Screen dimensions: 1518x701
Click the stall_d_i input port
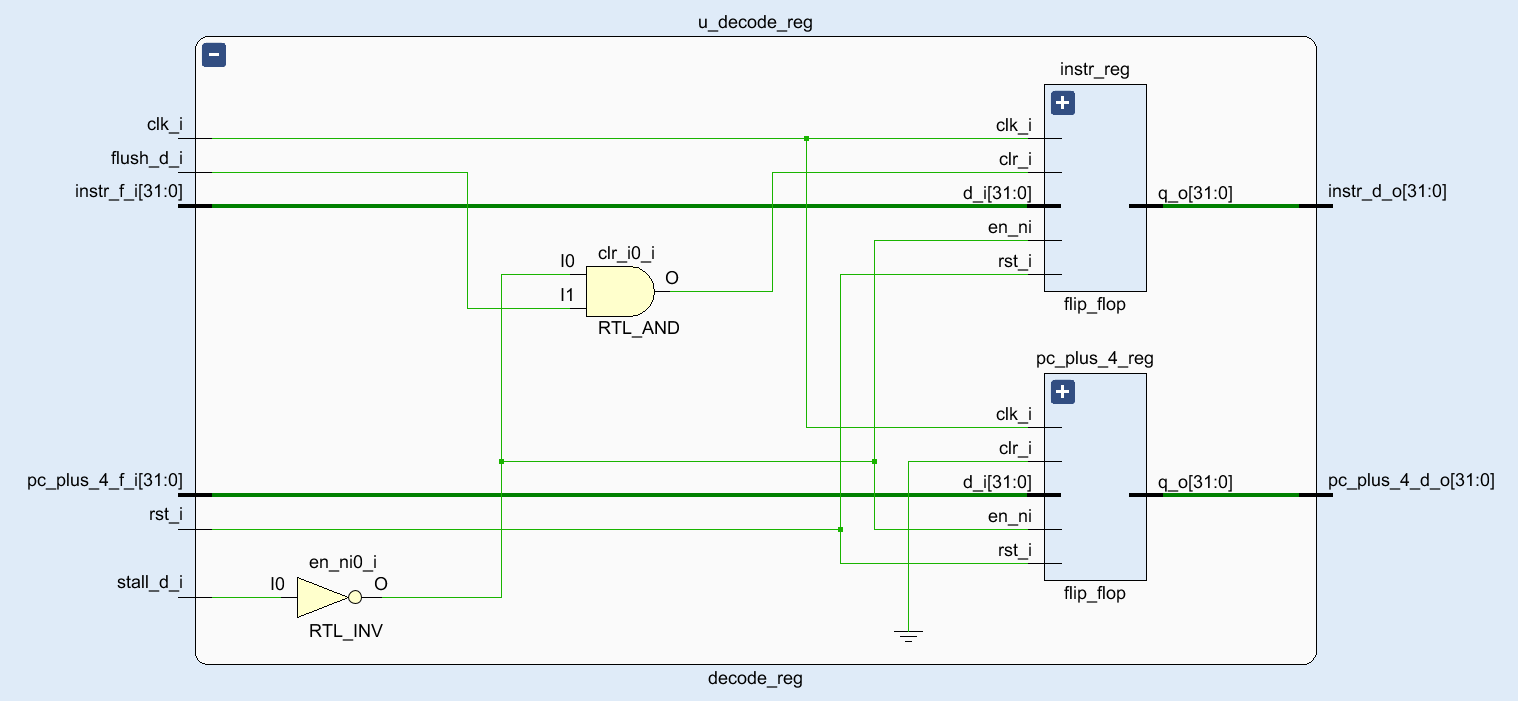point(150,583)
